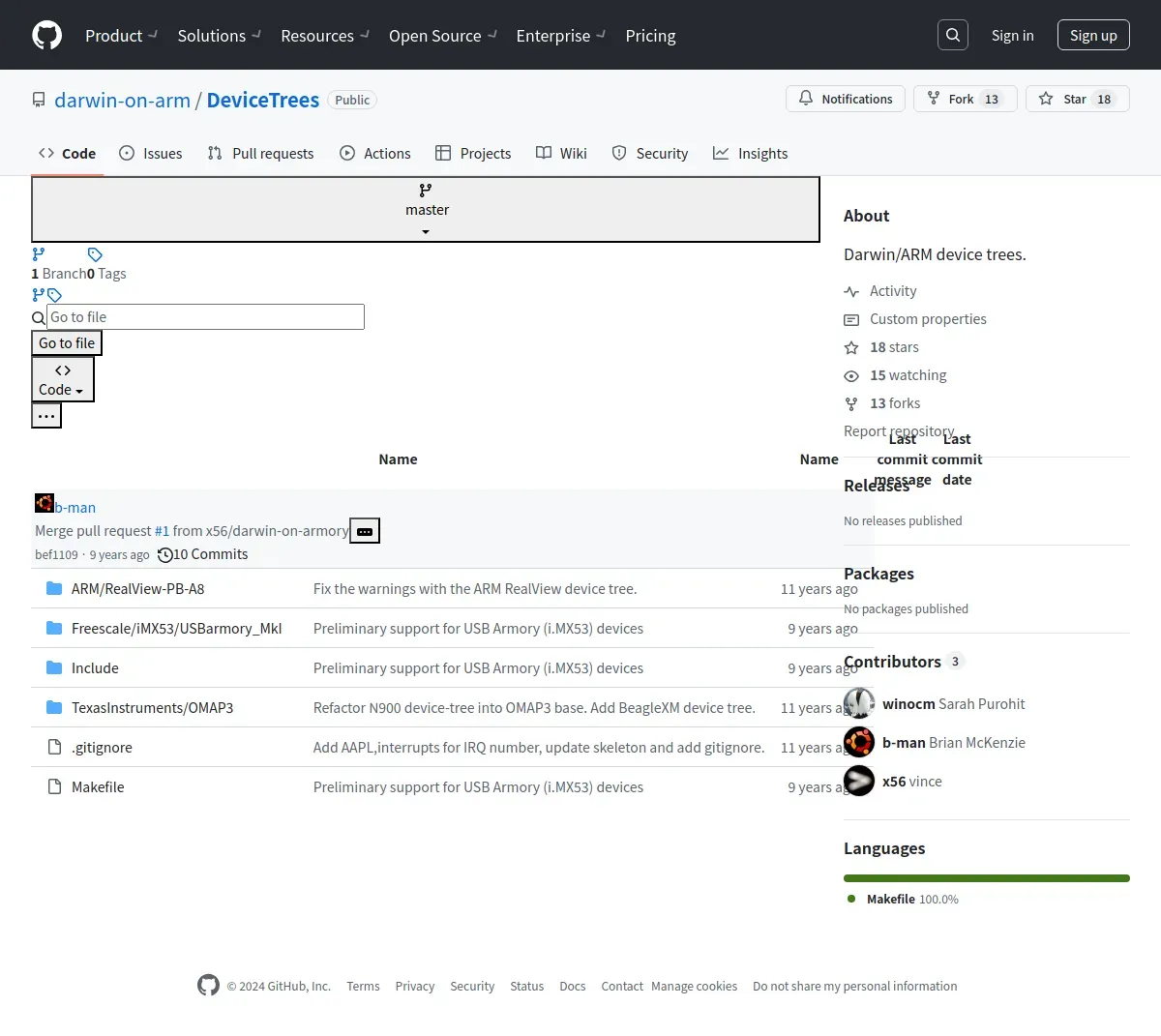Open the .gitignore file
Image resolution: width=1161 pixels, height=1036 pixels.
[102, 747]
